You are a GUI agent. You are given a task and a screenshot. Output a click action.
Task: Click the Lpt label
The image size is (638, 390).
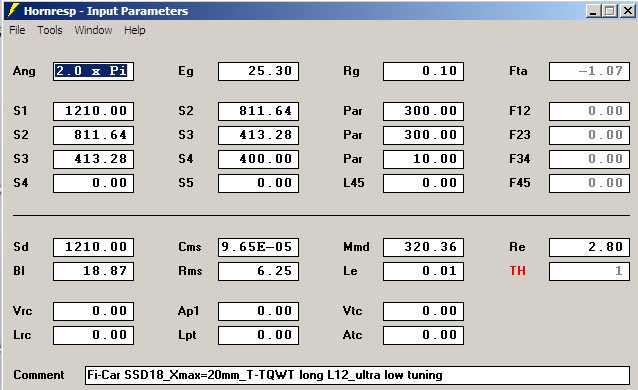[x=187, y=335]
